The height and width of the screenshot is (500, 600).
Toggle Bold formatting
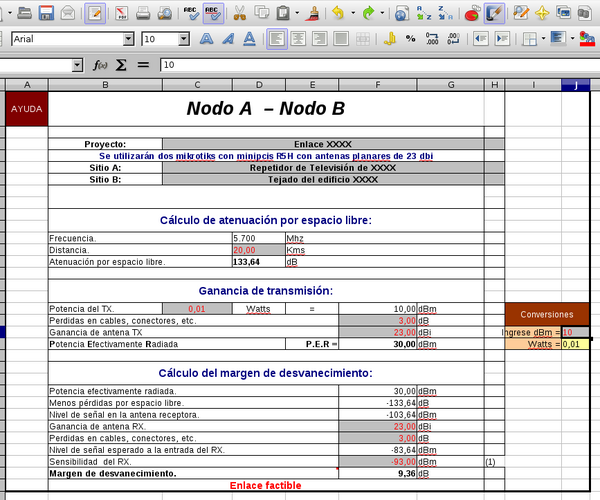click(207, 39)
